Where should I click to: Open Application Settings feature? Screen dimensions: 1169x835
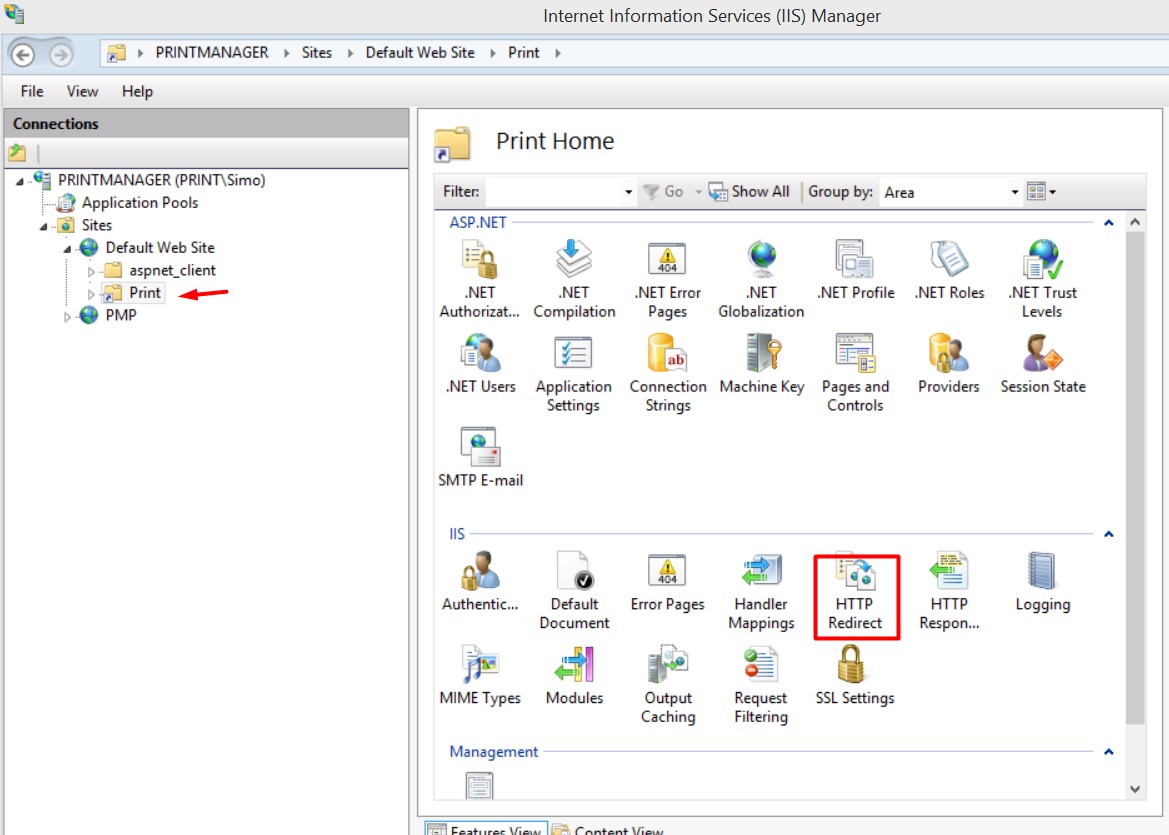pos(573,373)
